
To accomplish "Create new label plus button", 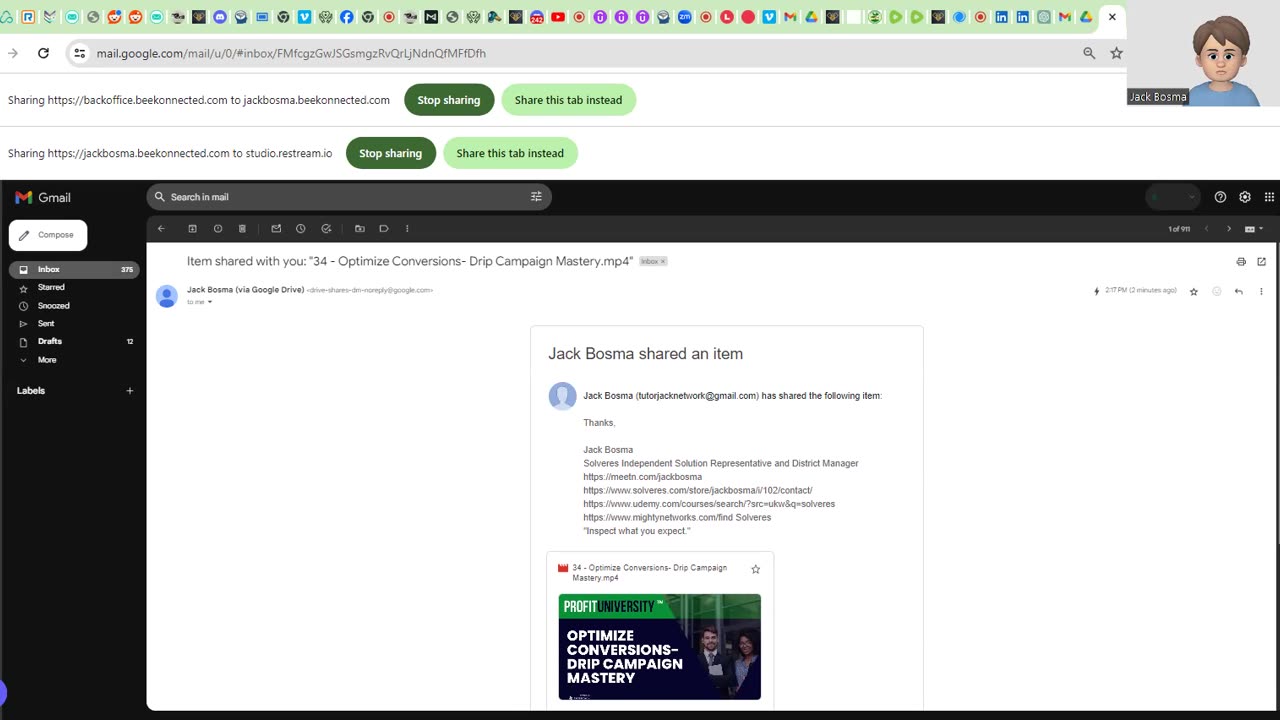I will click(x=129, y=391).
